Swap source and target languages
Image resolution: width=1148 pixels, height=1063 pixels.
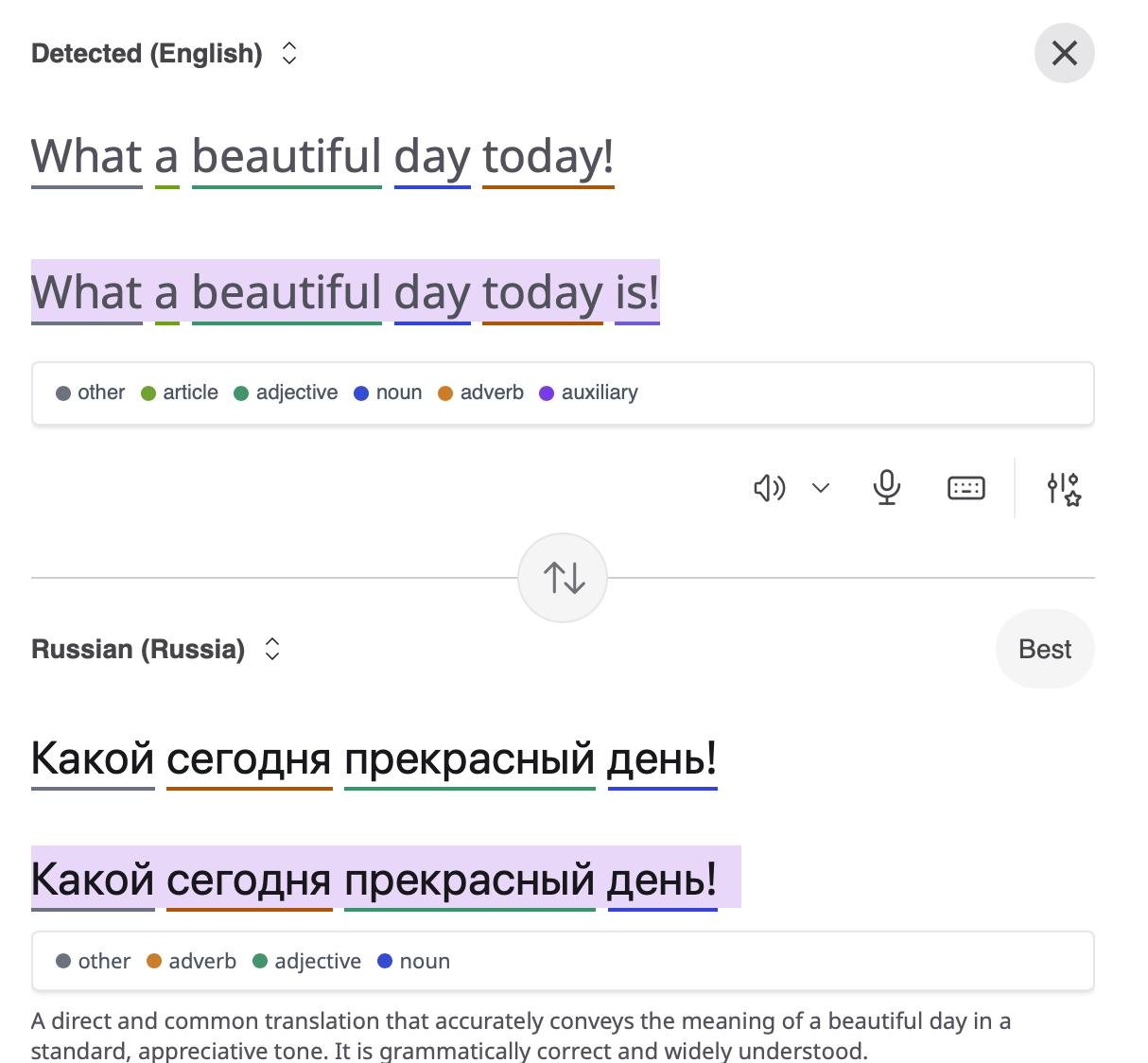pos(563,578)
